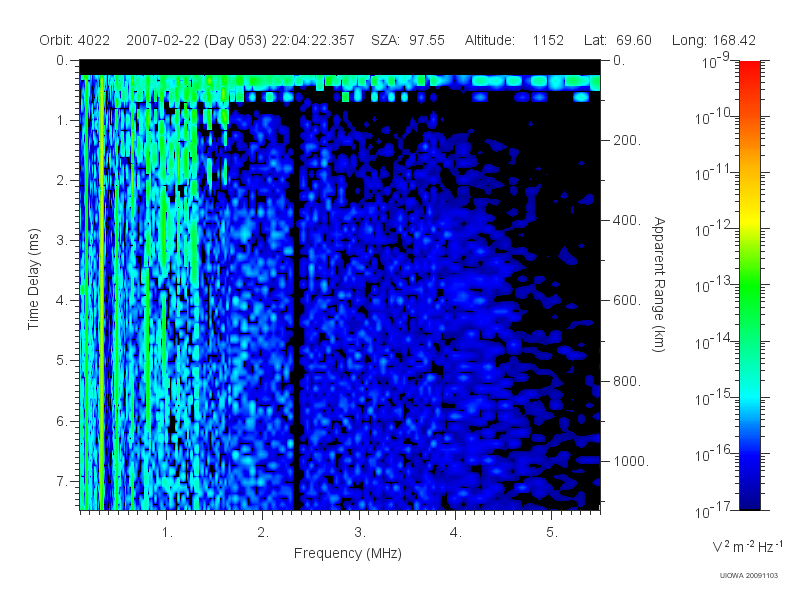Click the 1000. apparent range tick label

click(x=631, y=461)
